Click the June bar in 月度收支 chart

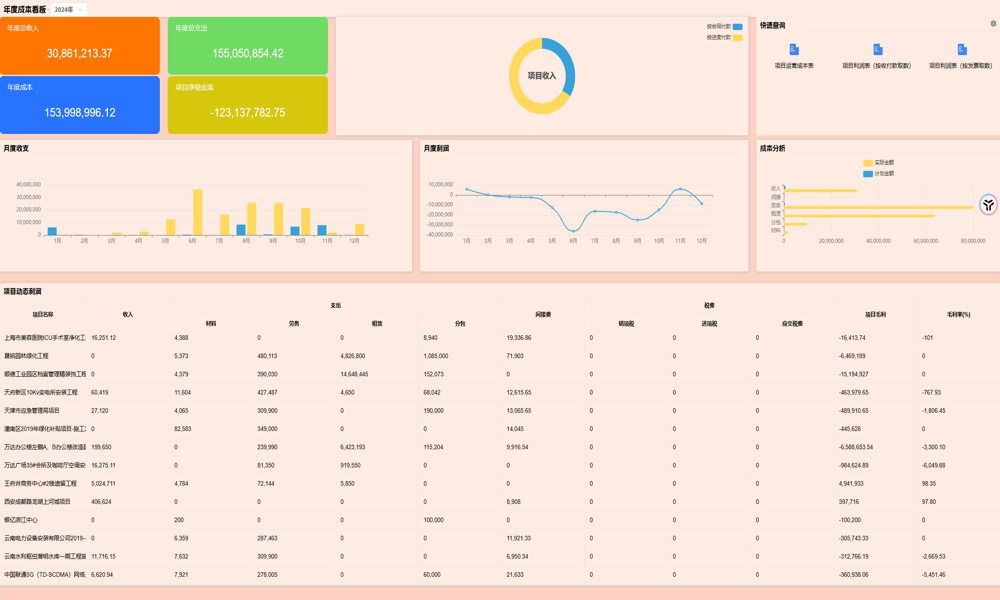pyautogui.click(x=198, y=212)
